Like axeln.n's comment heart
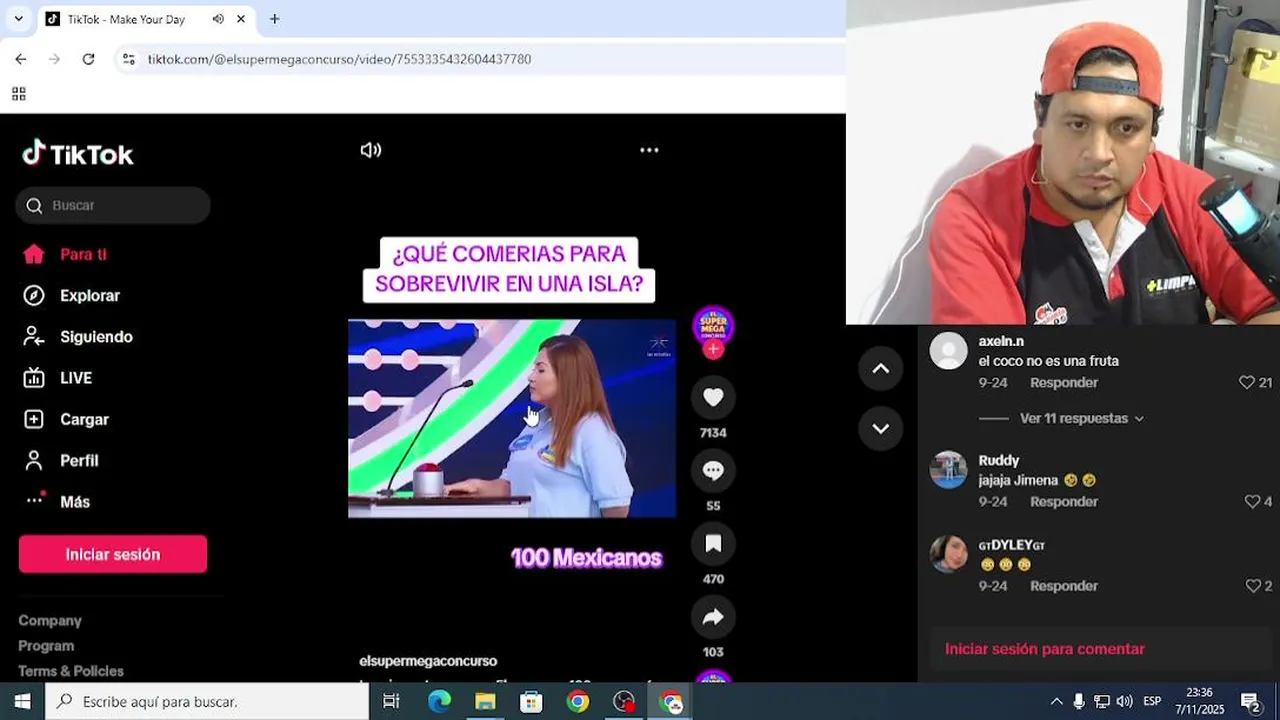The width and height of the screenshot is (1280, 720). coord(1246,383)
